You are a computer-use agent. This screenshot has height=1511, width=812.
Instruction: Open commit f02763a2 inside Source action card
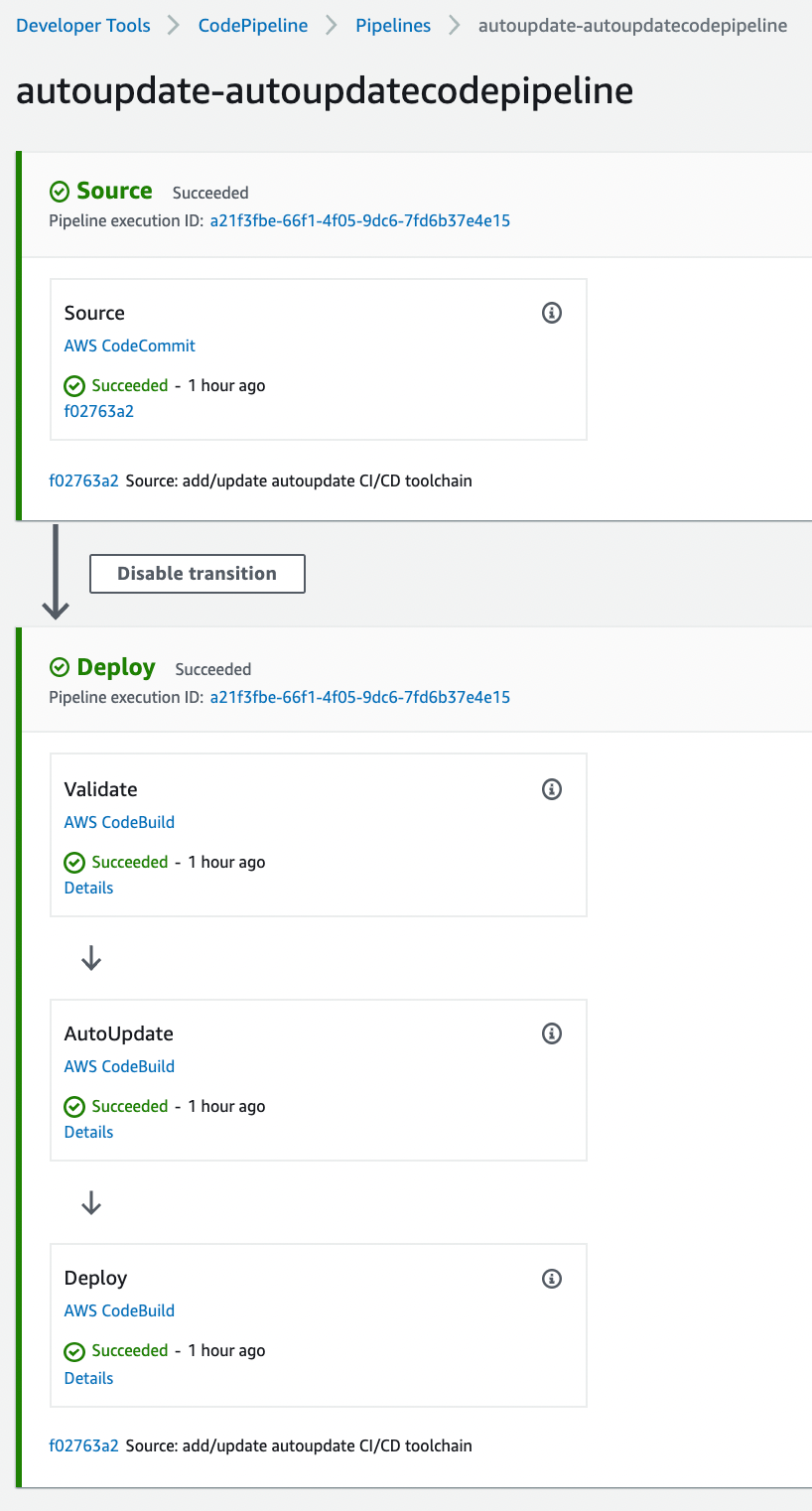[99, 411]
